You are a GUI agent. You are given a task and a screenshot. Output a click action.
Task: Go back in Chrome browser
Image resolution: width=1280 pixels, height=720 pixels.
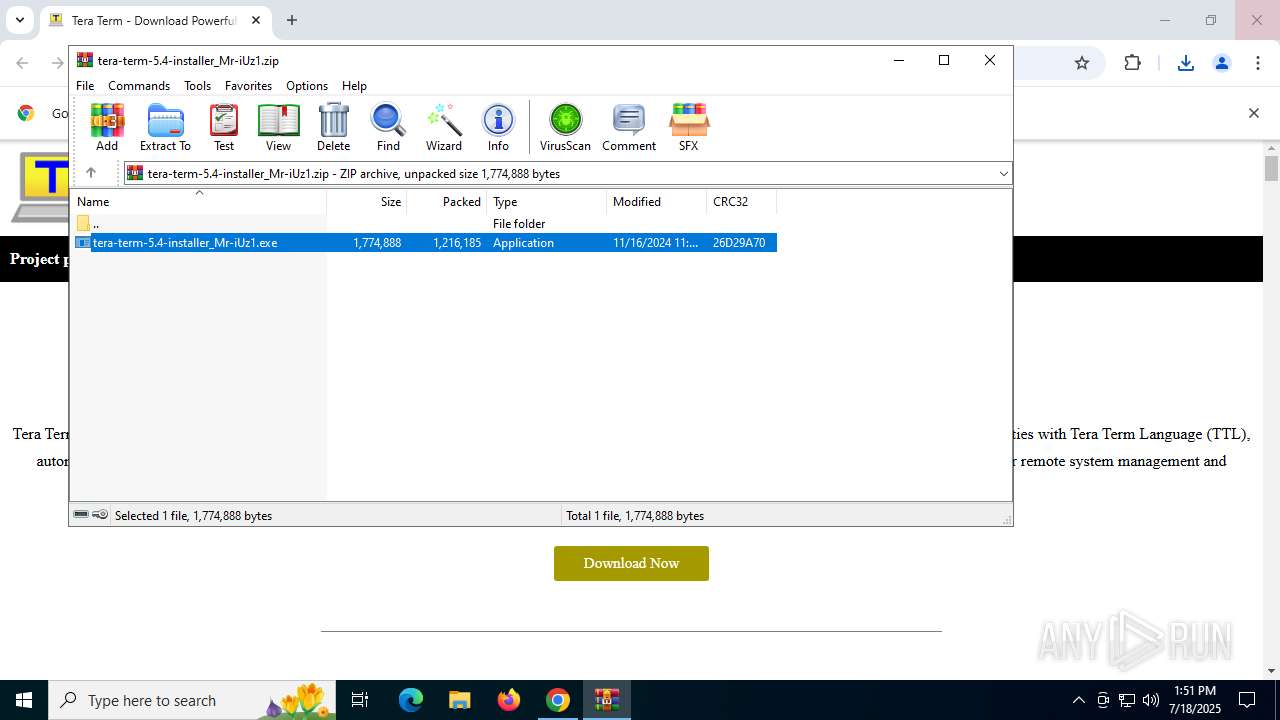(22, 63)
